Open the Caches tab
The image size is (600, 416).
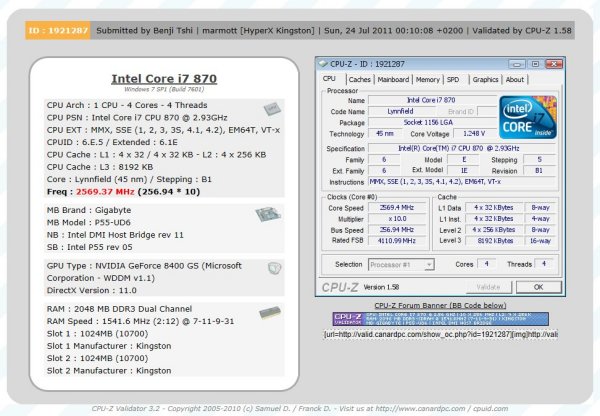pyautogui.click(x=359, y=80)
